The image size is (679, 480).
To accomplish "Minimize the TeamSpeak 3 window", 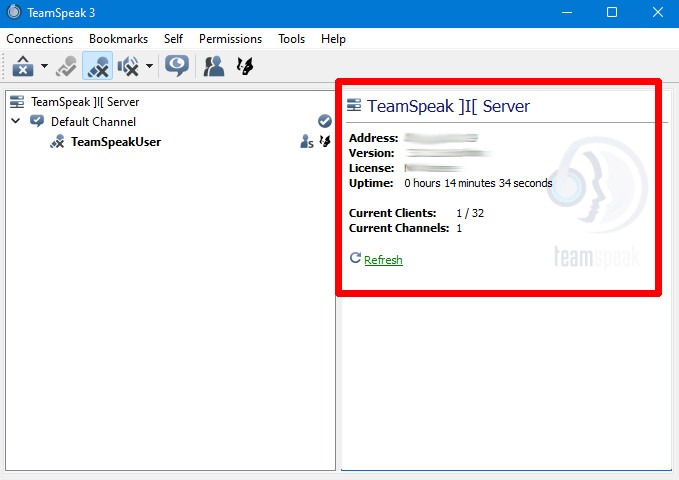I will coord(567,13).
